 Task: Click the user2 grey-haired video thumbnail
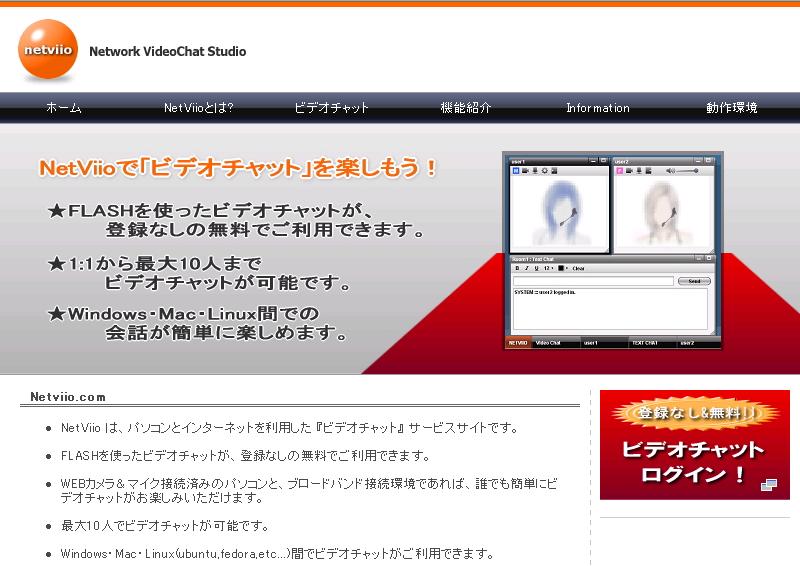tap(664, 214)
